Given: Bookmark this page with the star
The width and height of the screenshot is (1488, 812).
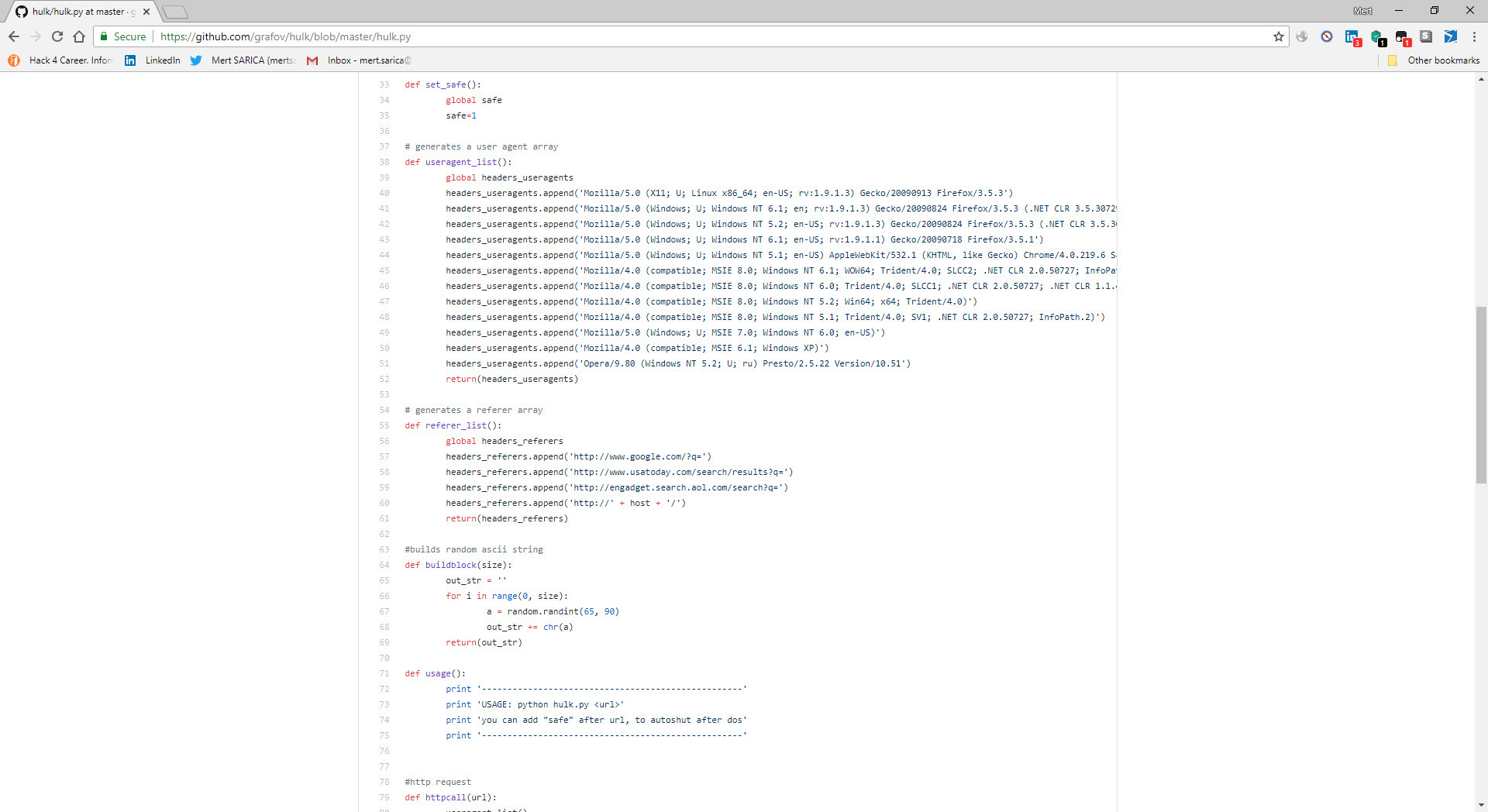Looking at the screenshot, I should pyautogui.click(x=1278, y=36).
